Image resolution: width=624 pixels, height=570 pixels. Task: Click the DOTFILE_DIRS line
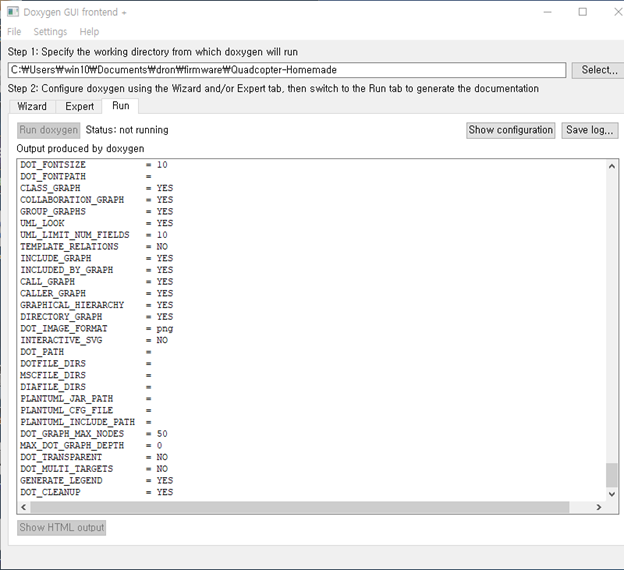[86, 363]
